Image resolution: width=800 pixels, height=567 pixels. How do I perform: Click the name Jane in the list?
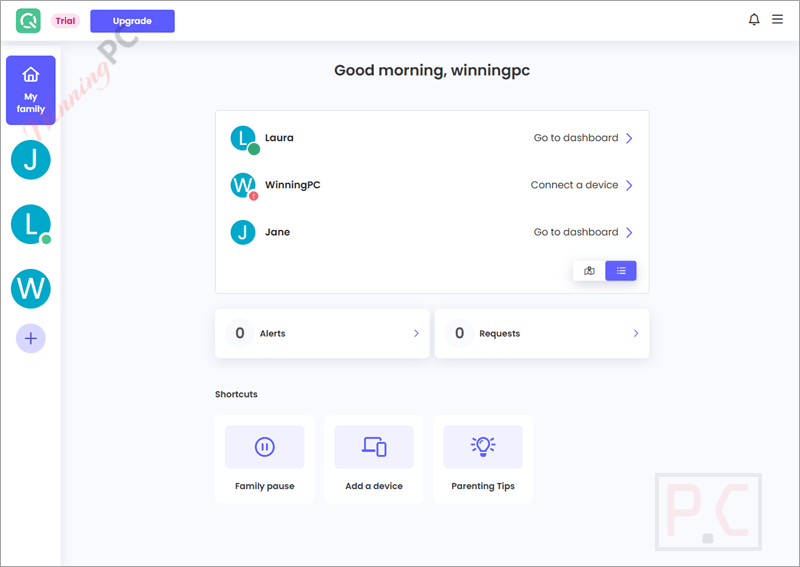coord(278,232)
